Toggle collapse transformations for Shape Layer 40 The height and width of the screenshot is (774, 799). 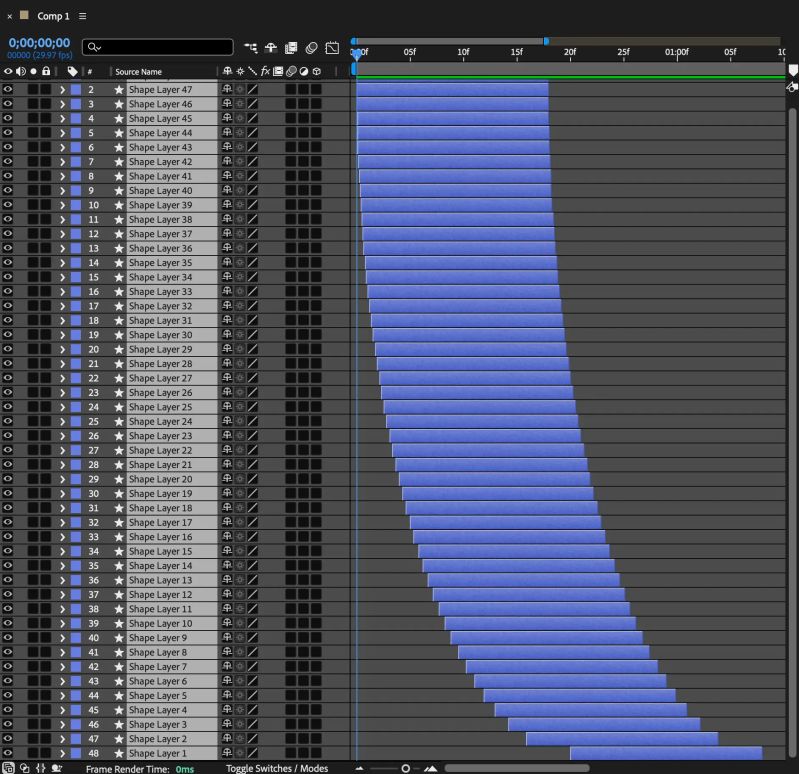point(239,191)
